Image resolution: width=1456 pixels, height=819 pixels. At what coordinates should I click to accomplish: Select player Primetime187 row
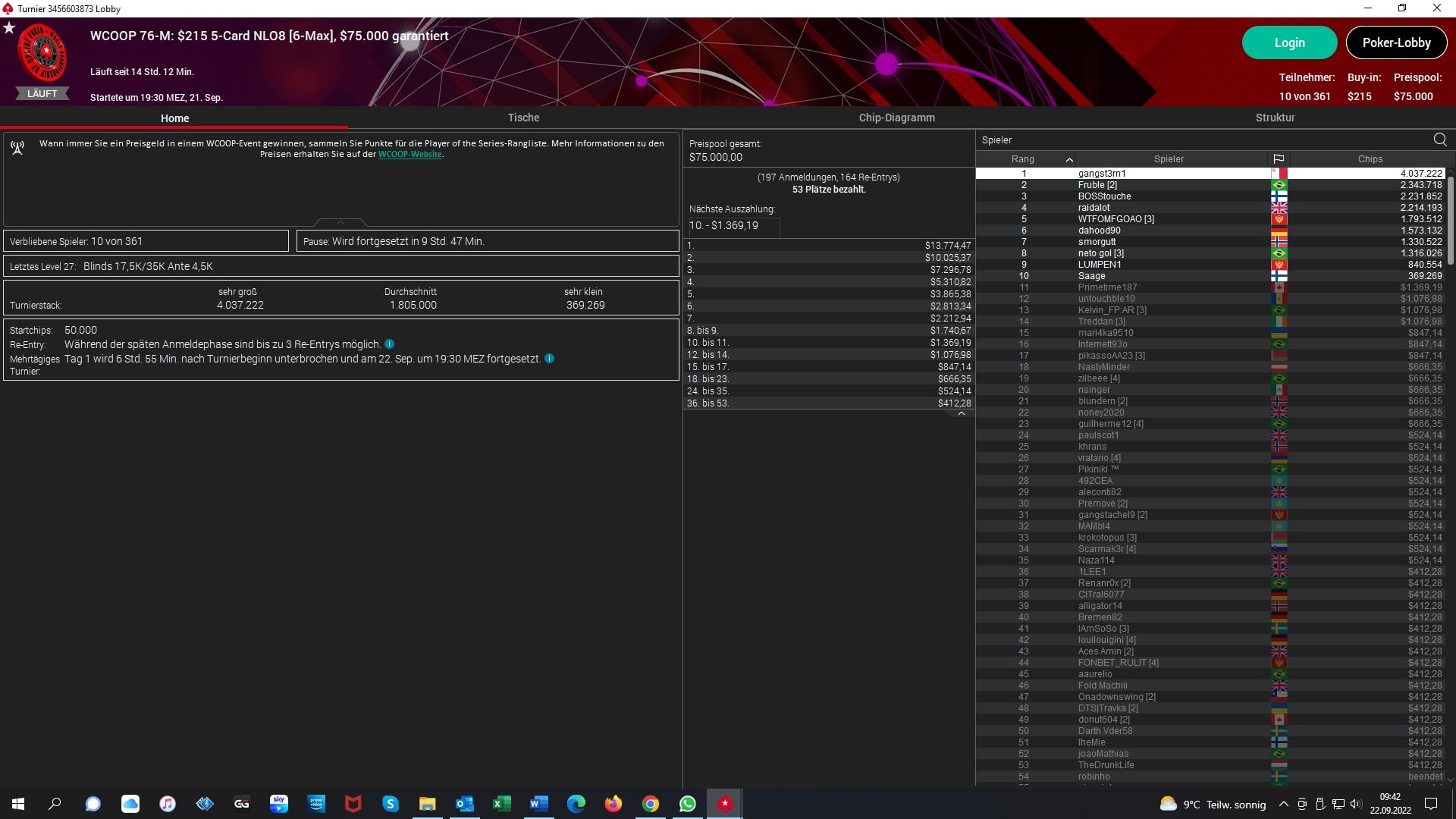coord(1210,287)
